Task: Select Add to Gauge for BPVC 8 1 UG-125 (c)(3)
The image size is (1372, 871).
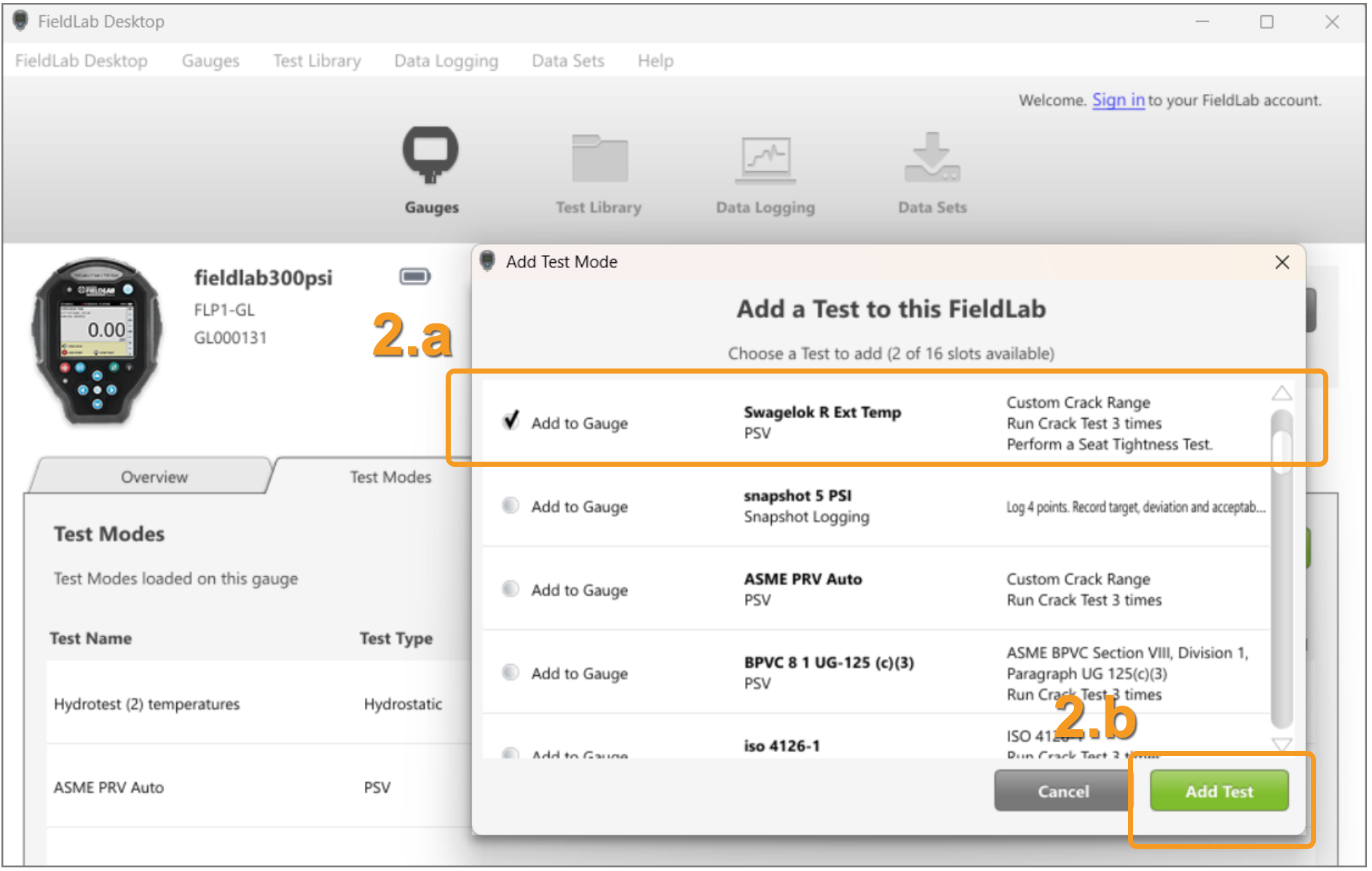Action: click(x=510, y=672)
